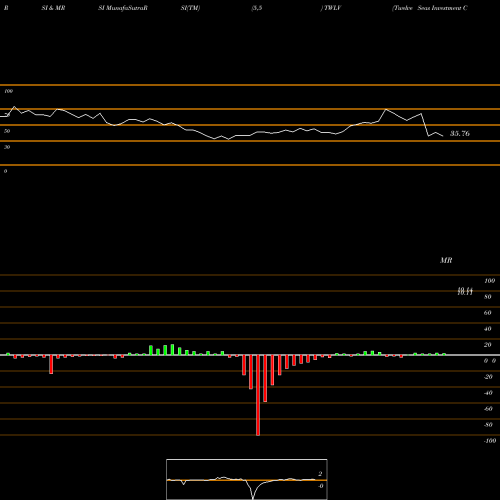Screen dimensions: 500x500
Task: Click the '(5,5' parameter text
Action: tap(257, 8)
